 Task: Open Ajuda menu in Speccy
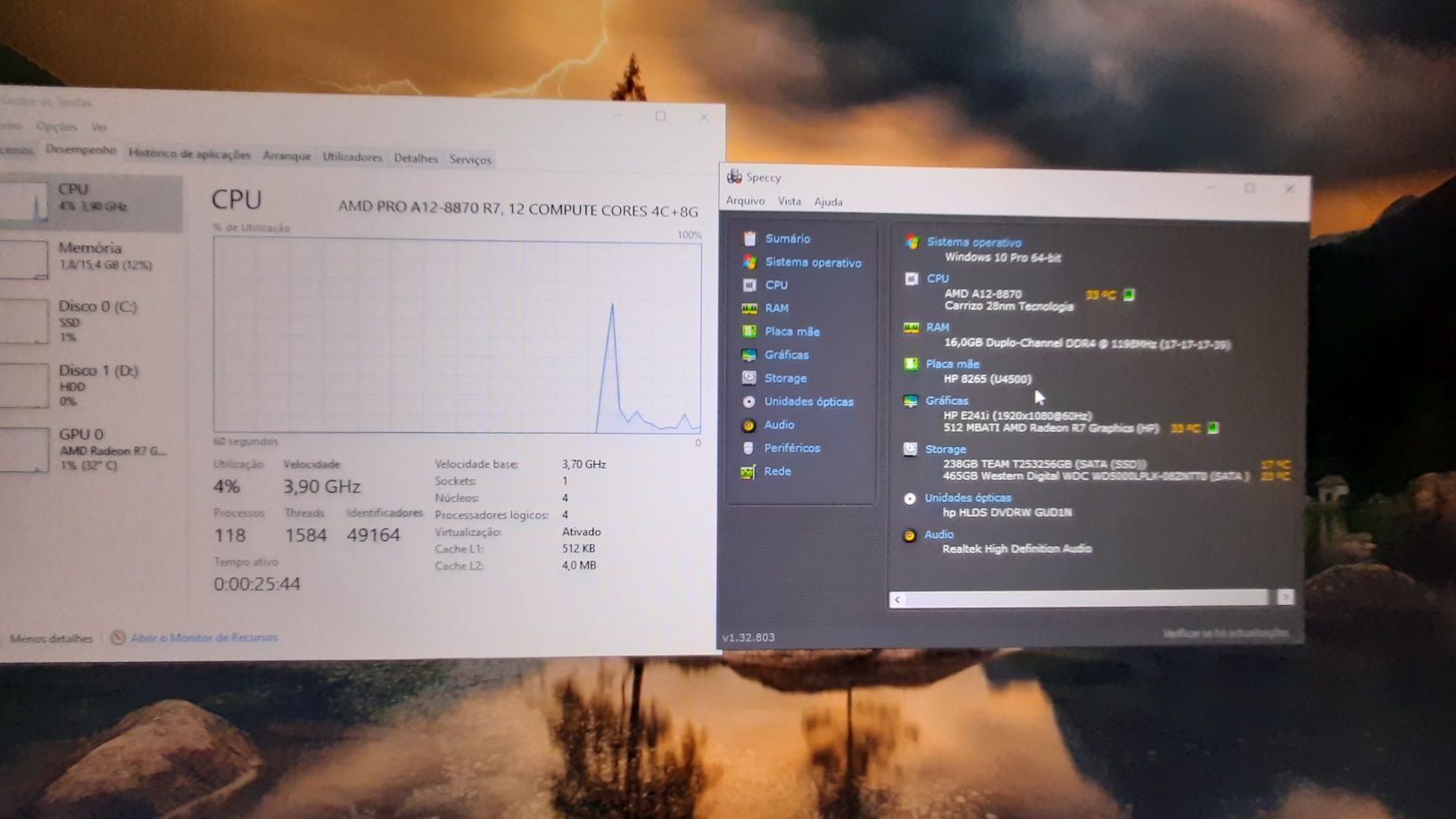coord(828,202)
